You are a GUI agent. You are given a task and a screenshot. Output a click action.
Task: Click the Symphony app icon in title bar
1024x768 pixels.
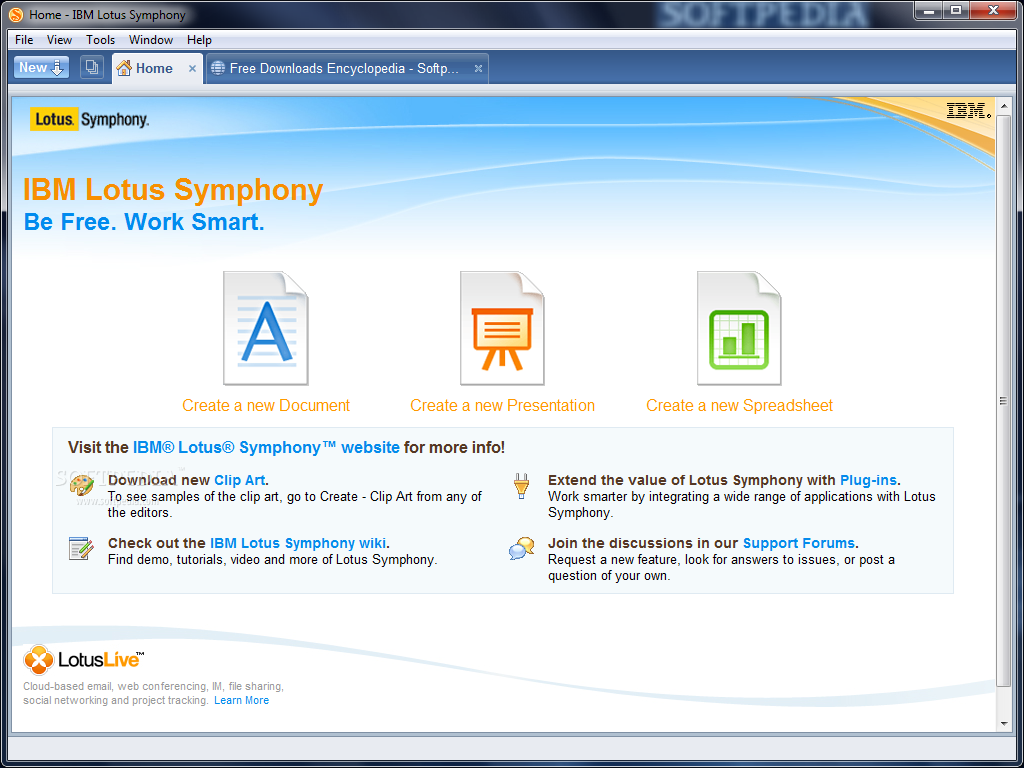16,14
